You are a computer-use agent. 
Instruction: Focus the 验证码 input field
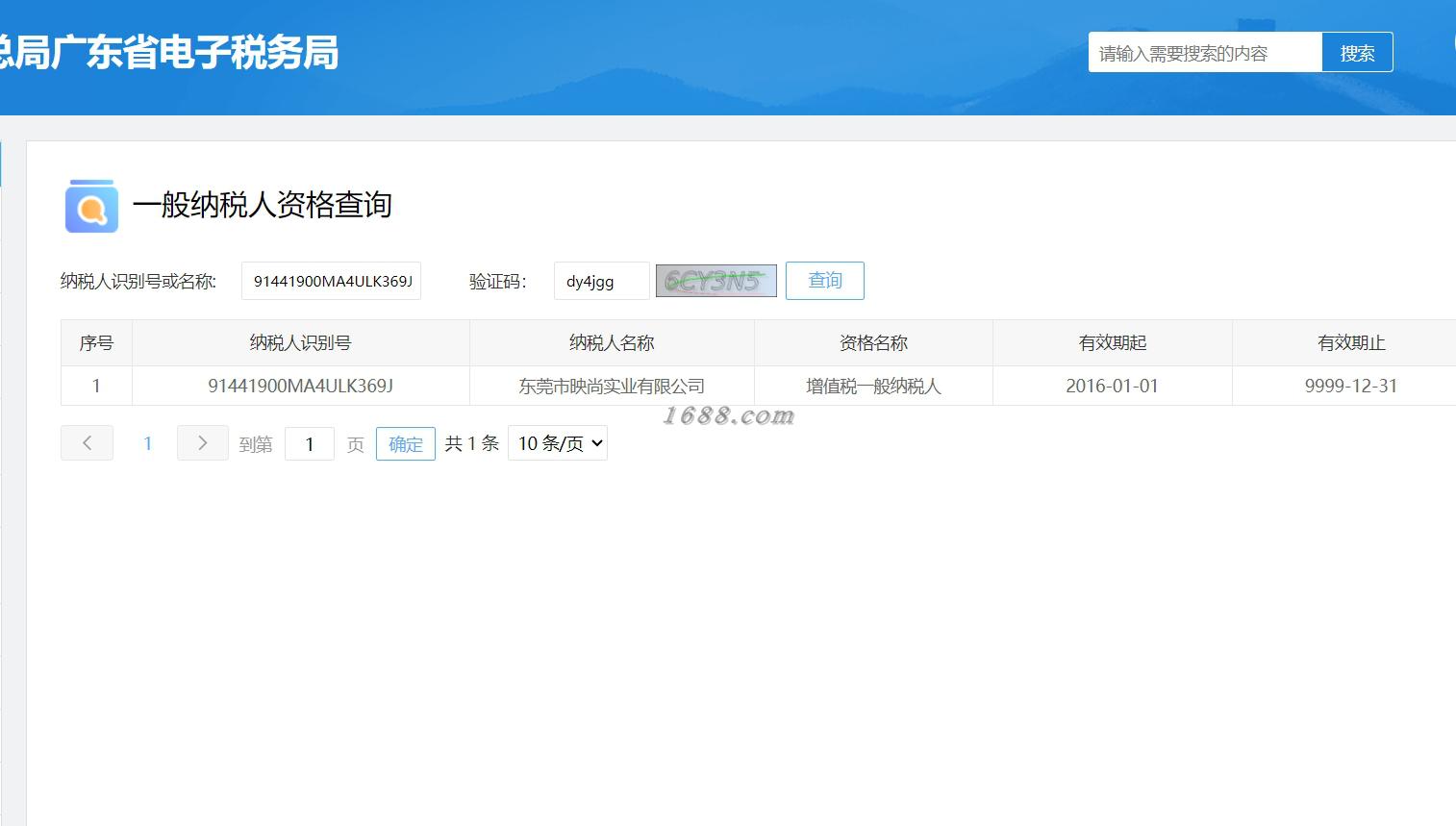(602, 281)
